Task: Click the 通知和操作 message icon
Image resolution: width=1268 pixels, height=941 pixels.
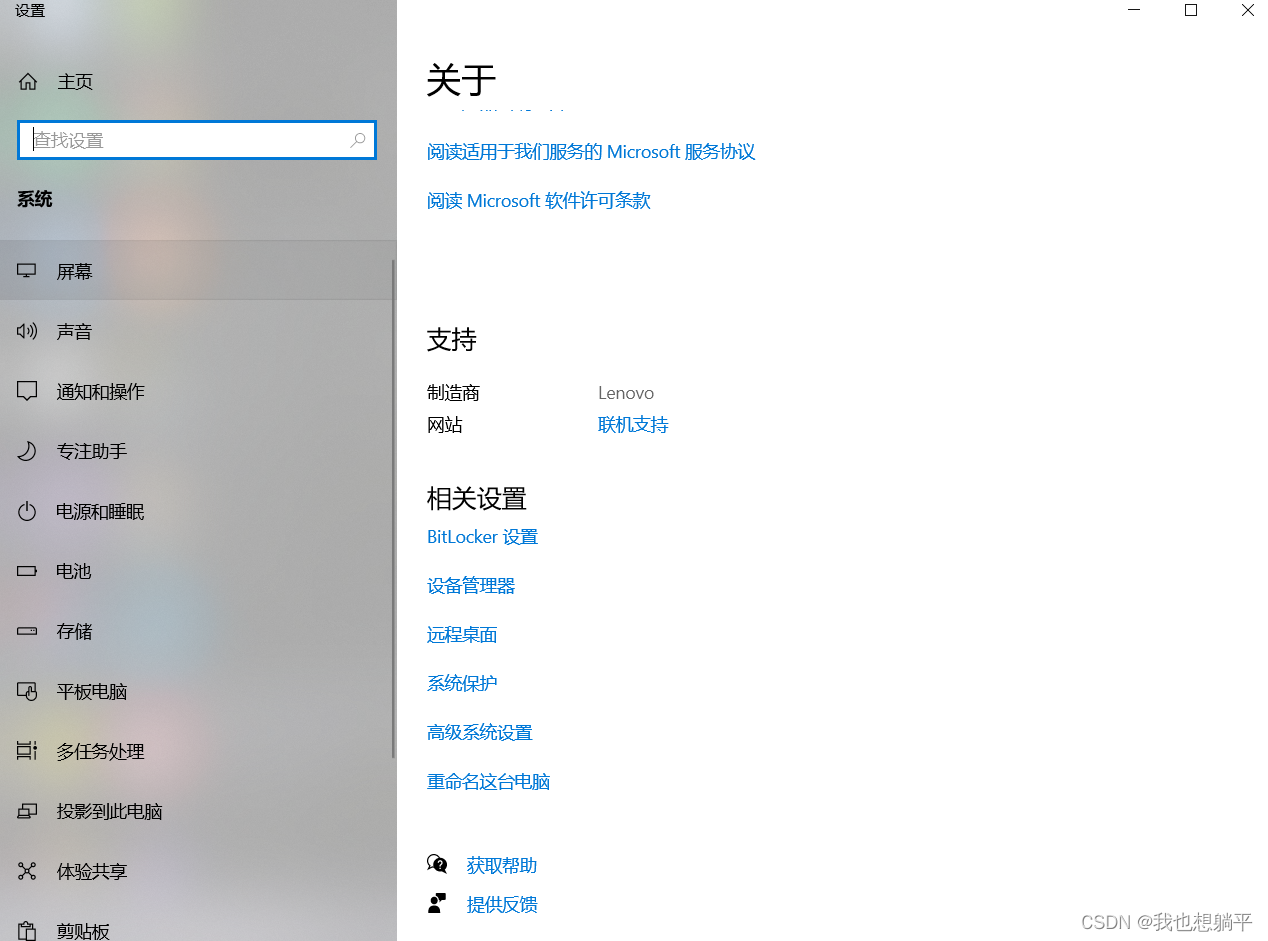Action: [27, 391]
